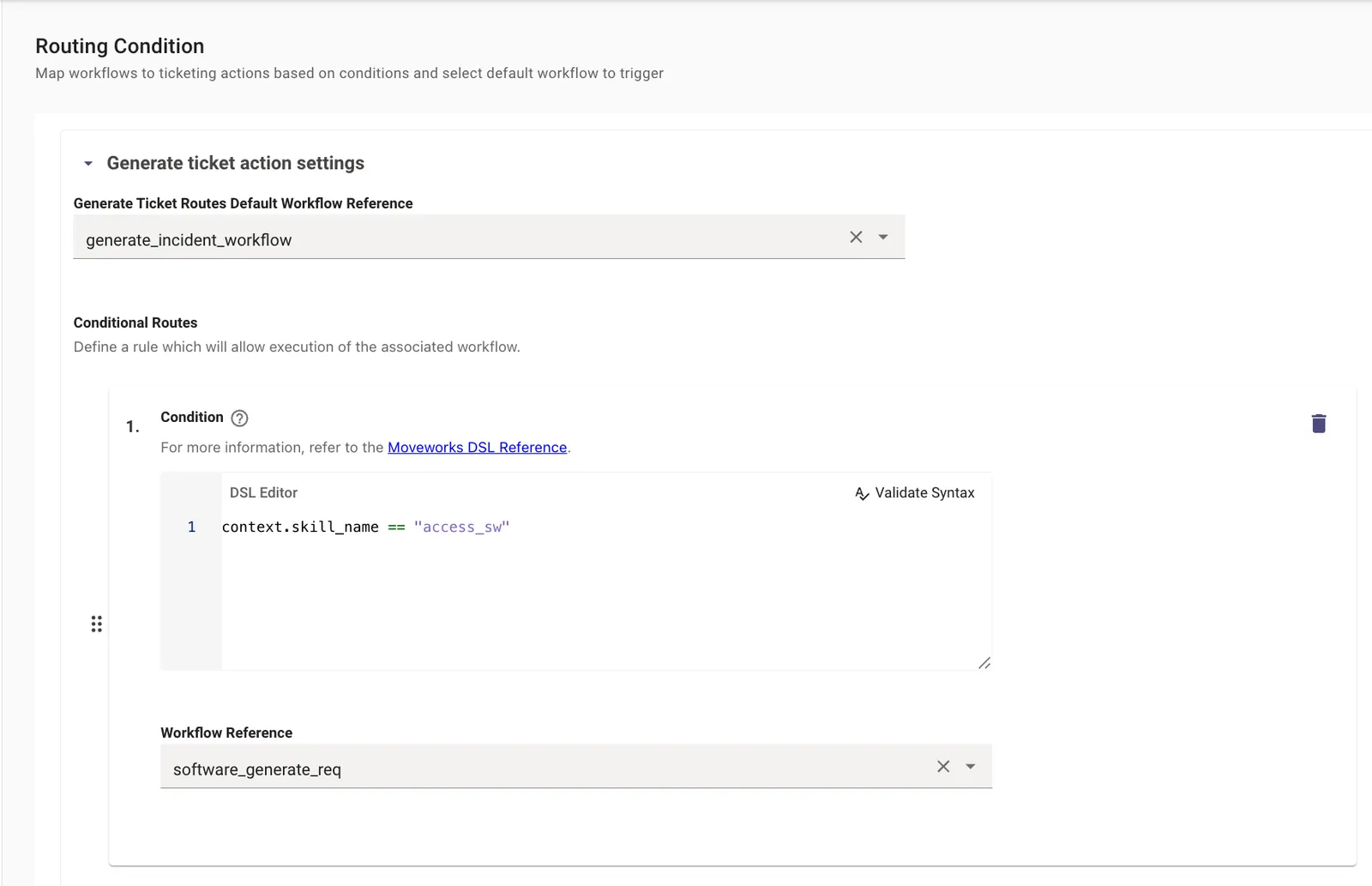Screen dimensions: 1372x886
Task: Select the software_generate_req combo box
Action: click(x=576, y=766)
